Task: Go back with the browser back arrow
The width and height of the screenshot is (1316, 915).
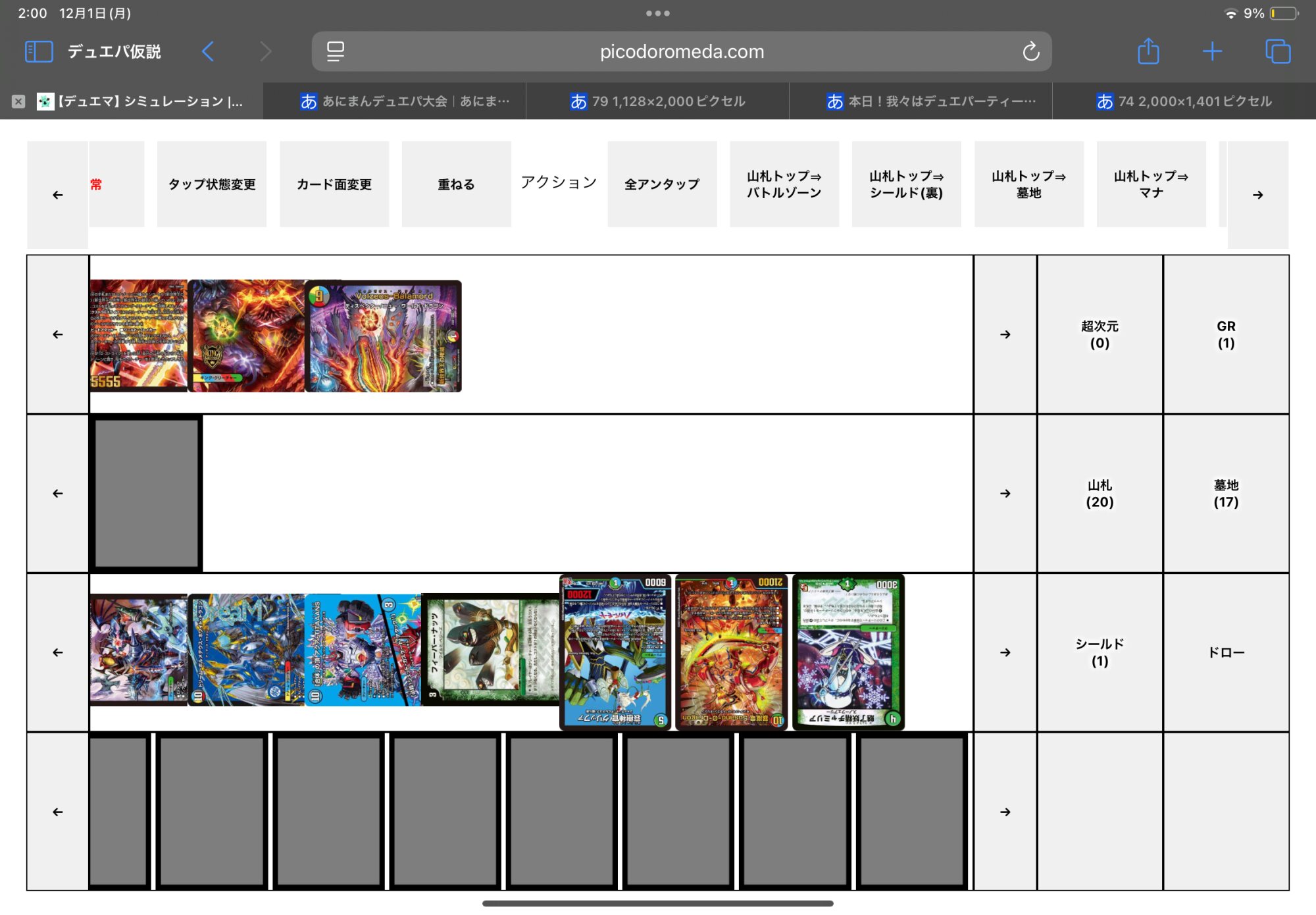Action: pyautogui.click(x=208, y=51)
